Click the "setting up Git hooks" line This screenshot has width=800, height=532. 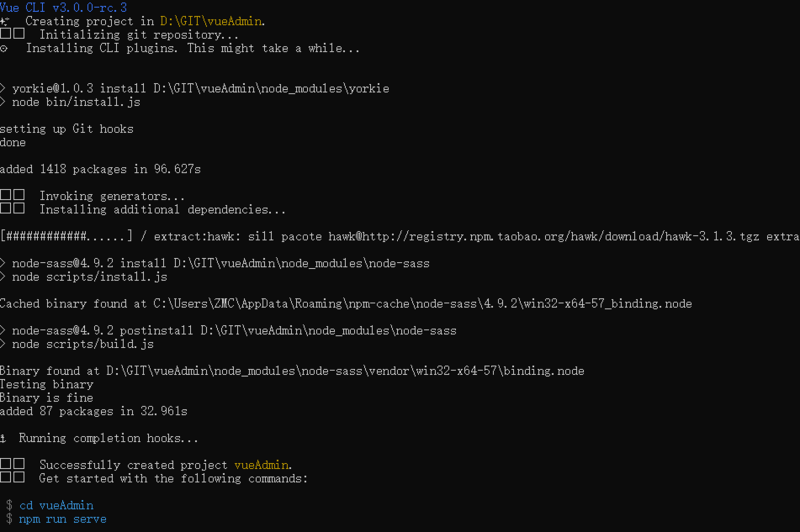66,129
